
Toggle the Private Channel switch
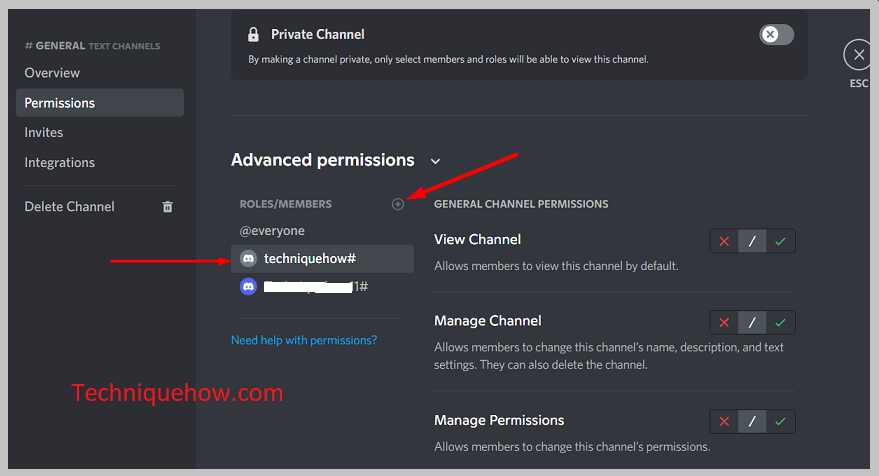[776, 35]
